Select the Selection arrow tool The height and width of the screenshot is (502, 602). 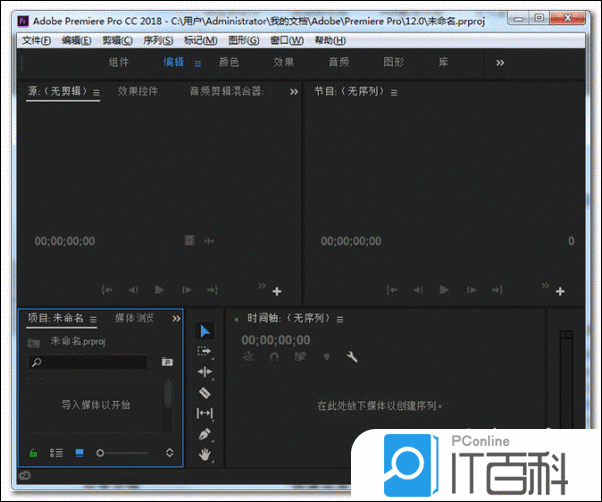(205, 331)
